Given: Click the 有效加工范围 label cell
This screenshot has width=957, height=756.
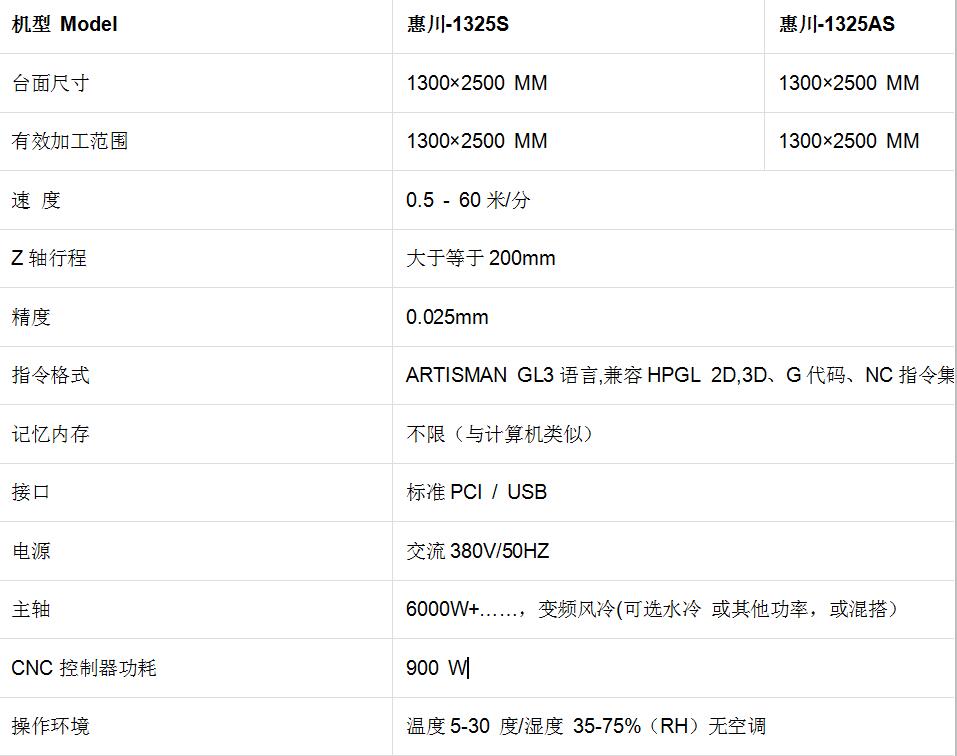Looking at the screenshot, I should coord(69,141).
